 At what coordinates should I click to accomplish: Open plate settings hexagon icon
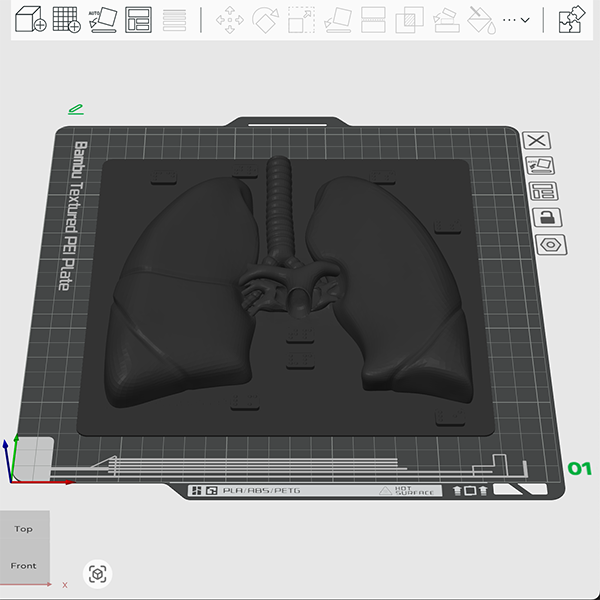click(551, 244)
